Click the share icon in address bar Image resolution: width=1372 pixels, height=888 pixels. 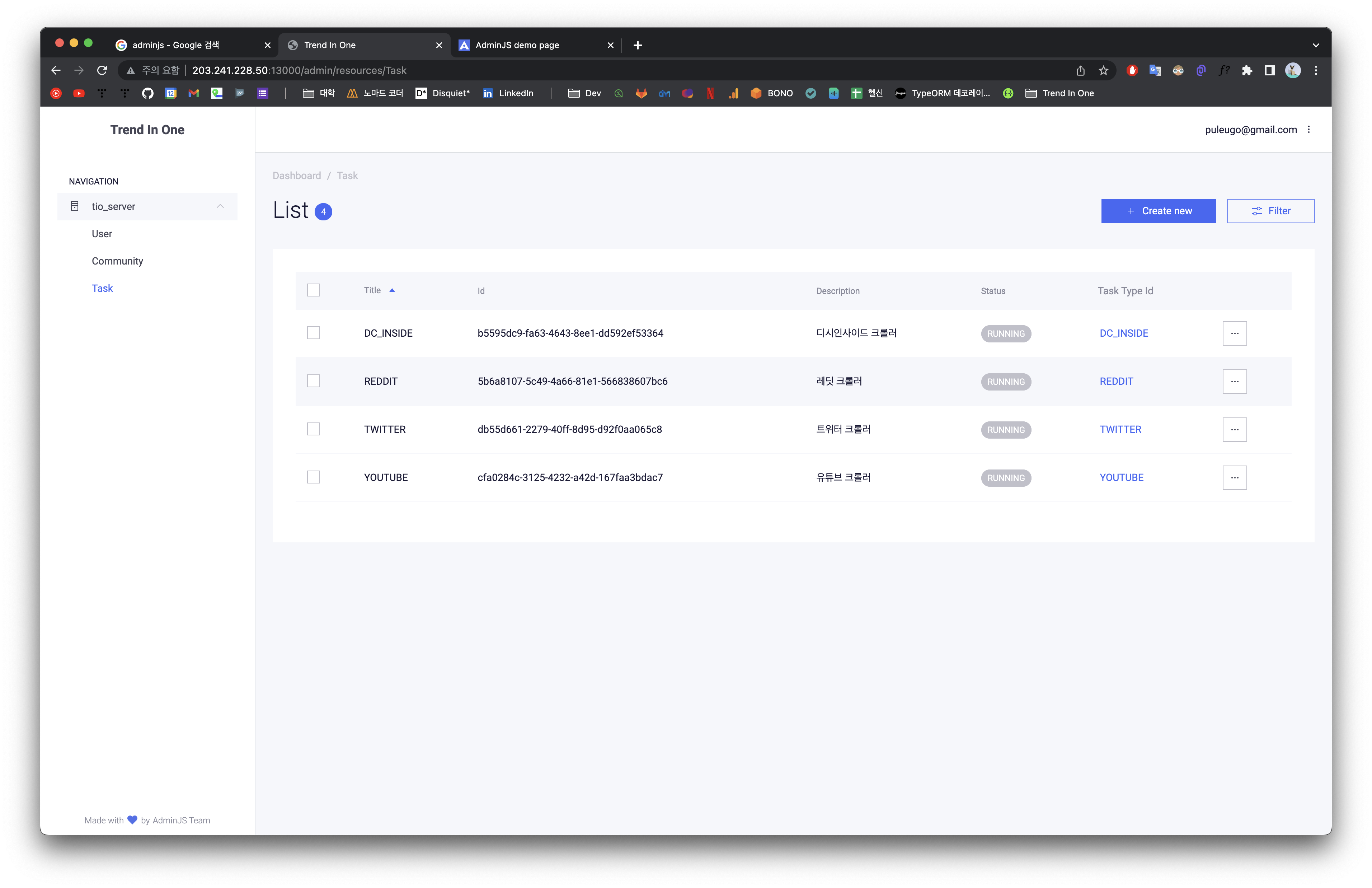(x=1080, y=70)
